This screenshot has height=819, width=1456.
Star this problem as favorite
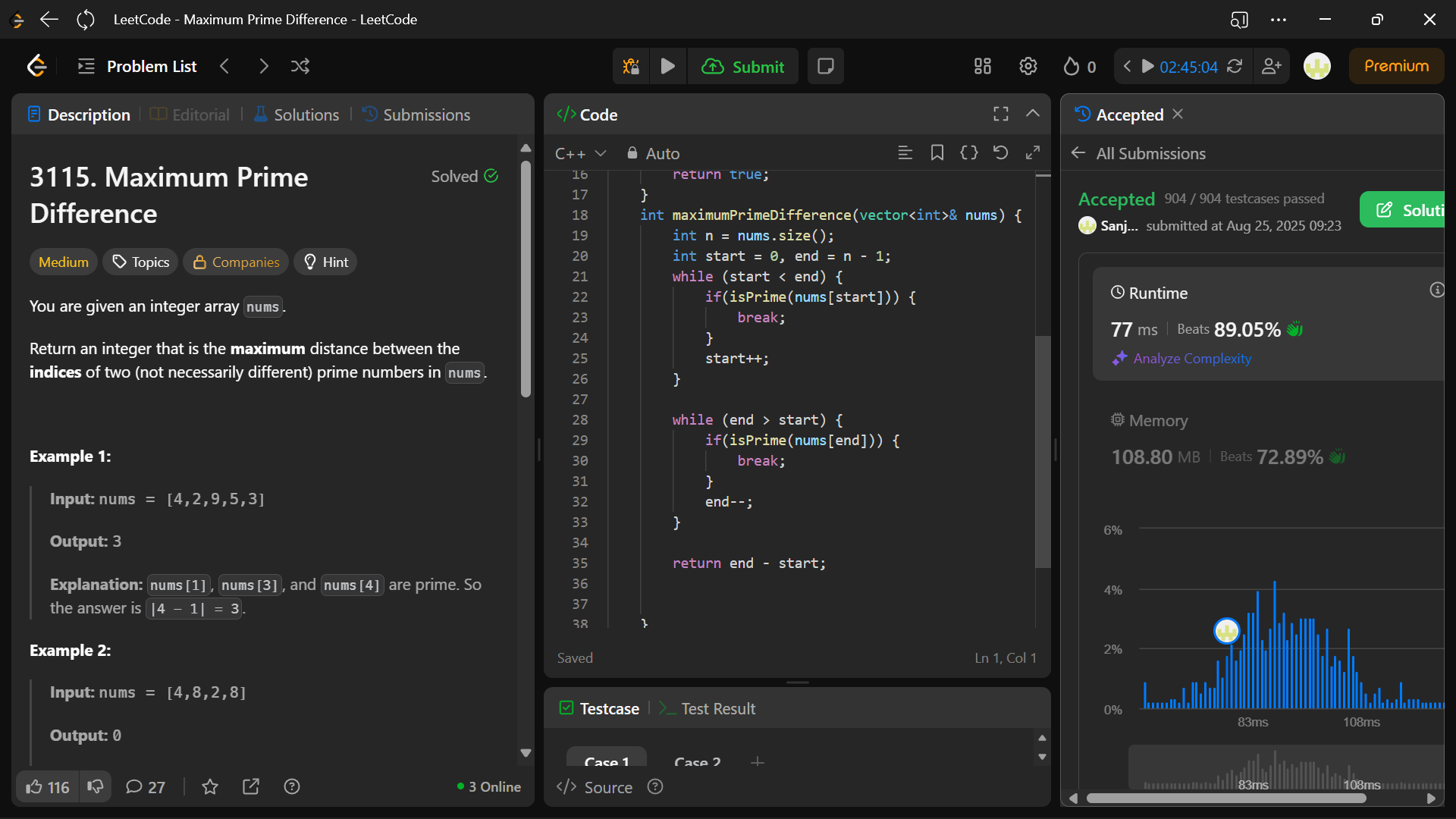pos(210,787)
